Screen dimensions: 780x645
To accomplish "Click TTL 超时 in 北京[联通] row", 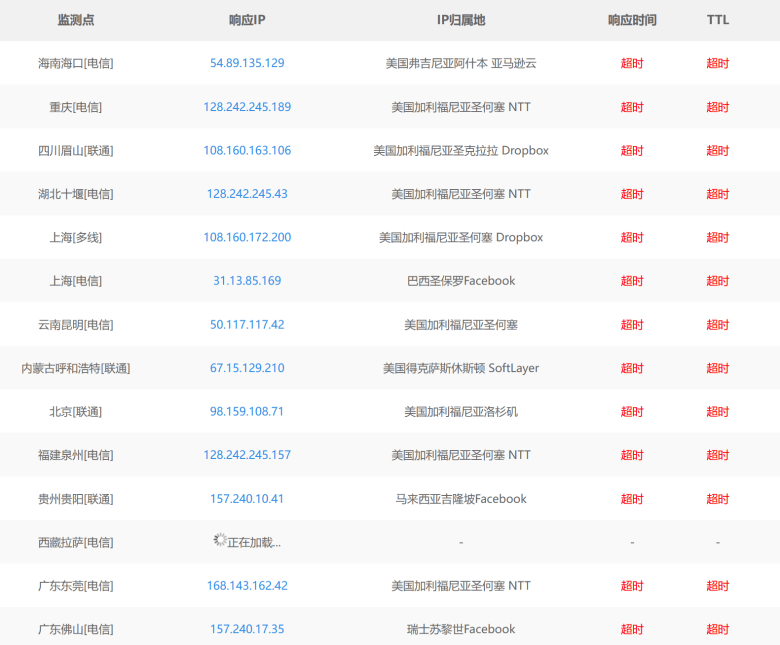I will click(x=717, y=412).
